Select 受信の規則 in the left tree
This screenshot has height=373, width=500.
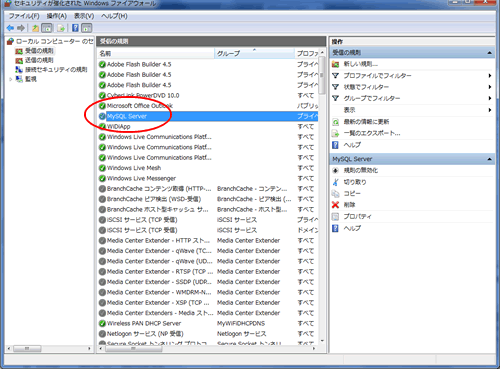point(35,51)
